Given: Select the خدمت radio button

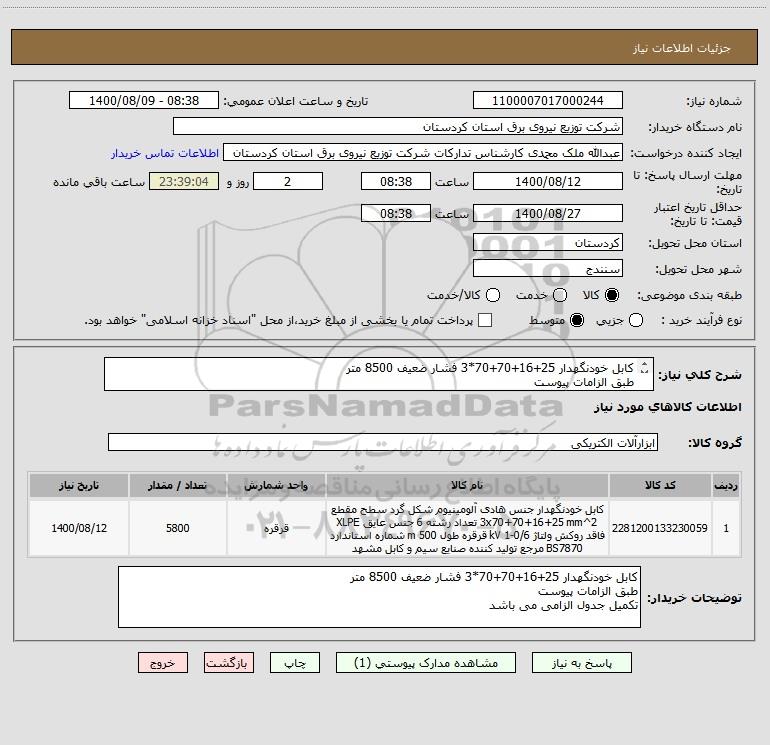Looking at the screenshot, I should 560,295.
